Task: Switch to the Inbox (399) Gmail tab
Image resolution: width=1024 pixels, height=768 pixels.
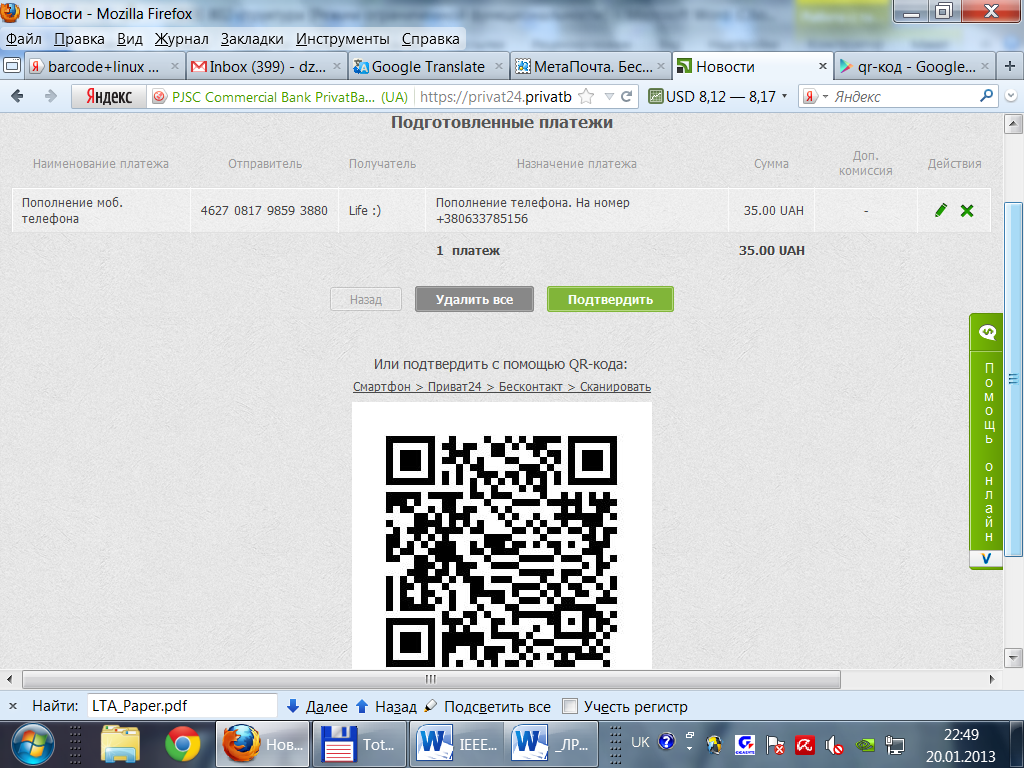Action: click(x=267, y=66)
